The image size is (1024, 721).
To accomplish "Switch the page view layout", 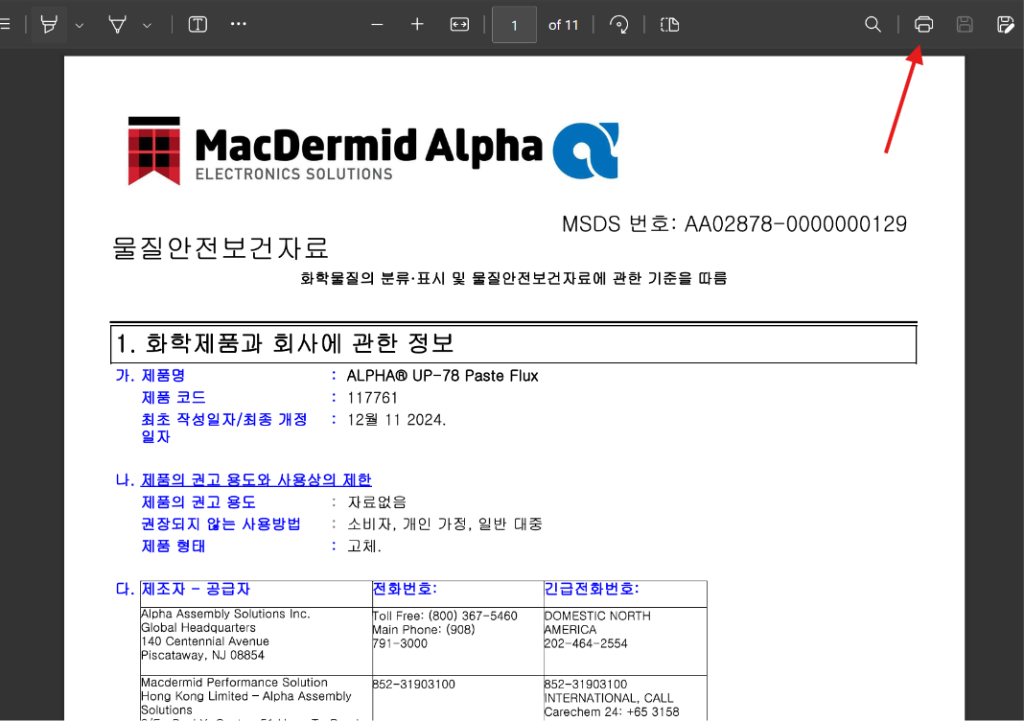I will pos(669,25).
